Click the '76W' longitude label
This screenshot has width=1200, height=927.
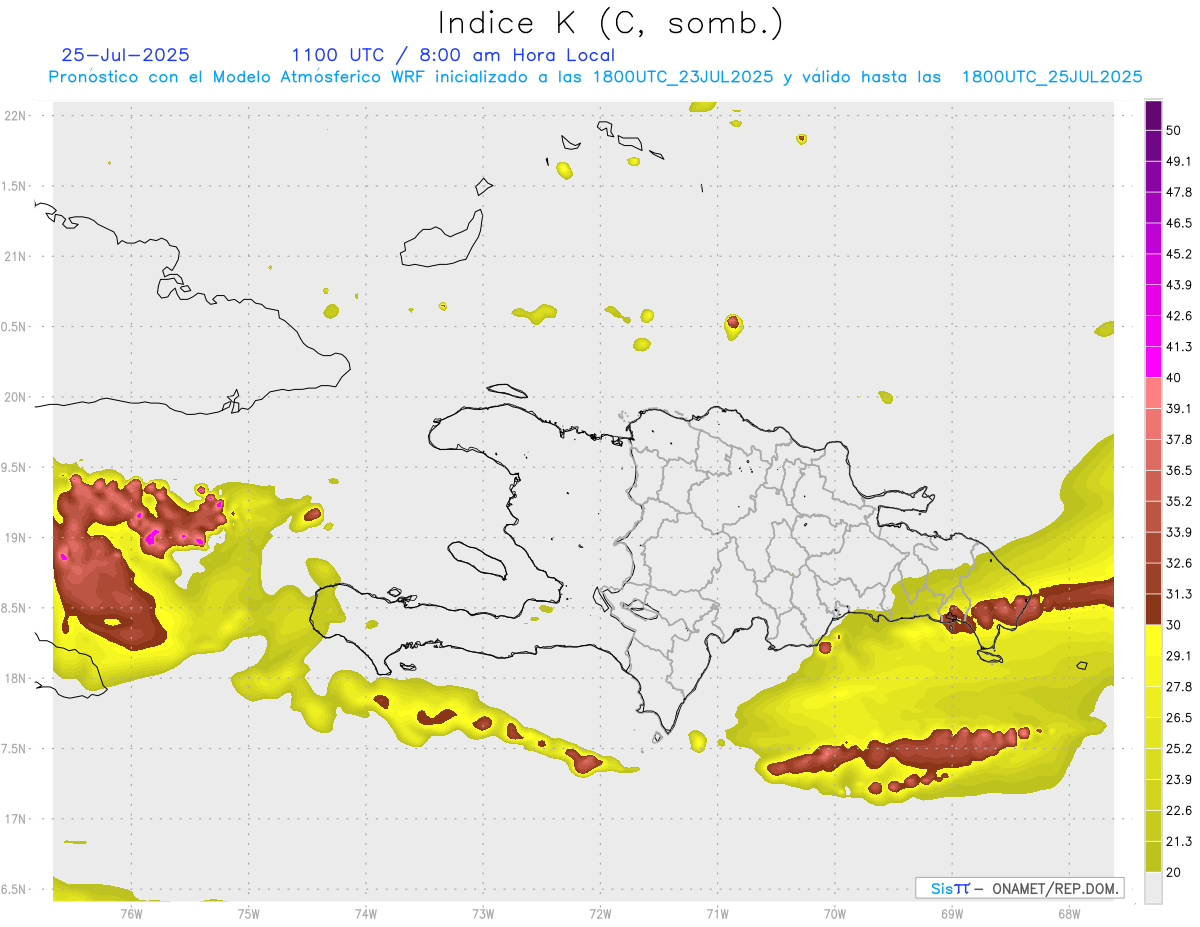point(132,914)
